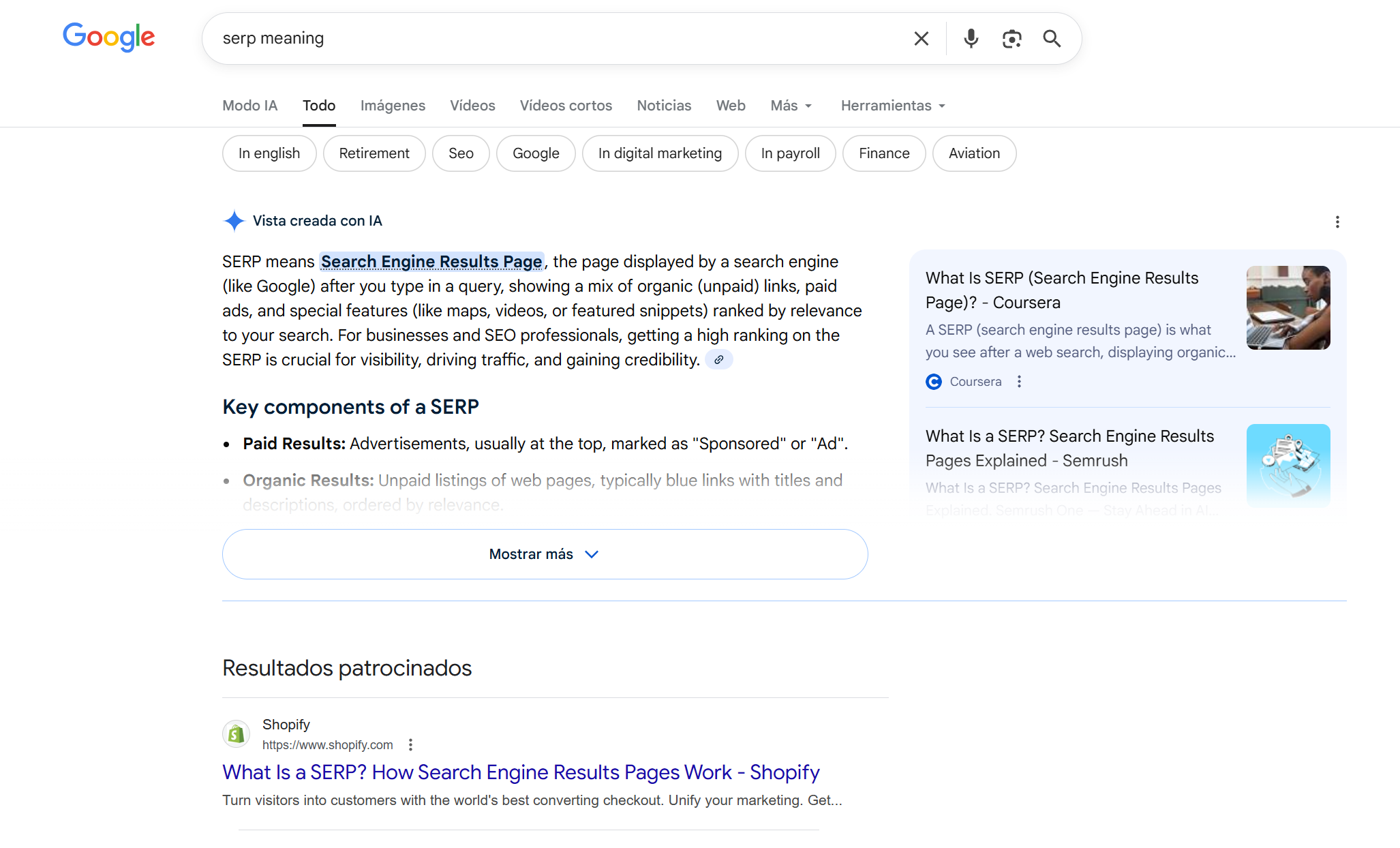
Task: Open Google Lens image search icon
Action: (1011, 39)
